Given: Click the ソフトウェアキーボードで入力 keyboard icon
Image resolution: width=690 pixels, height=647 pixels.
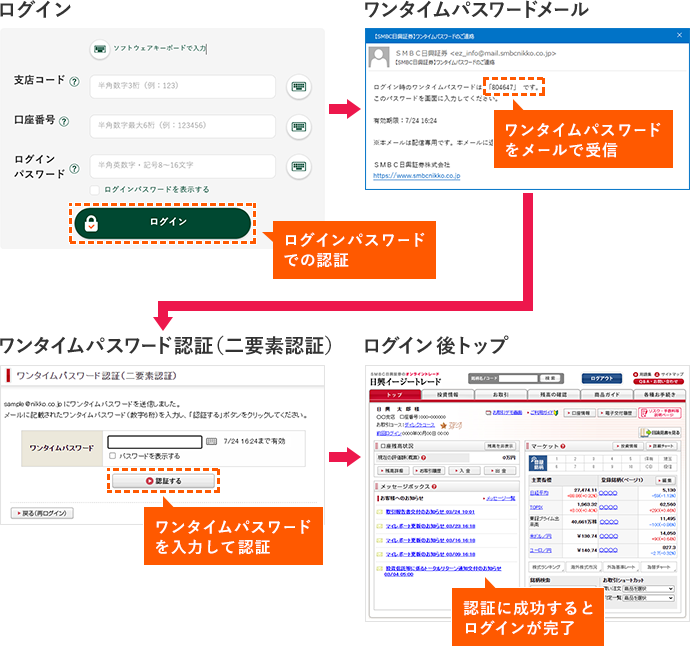Looking at the screenshot, I should (x=99, y=48).
